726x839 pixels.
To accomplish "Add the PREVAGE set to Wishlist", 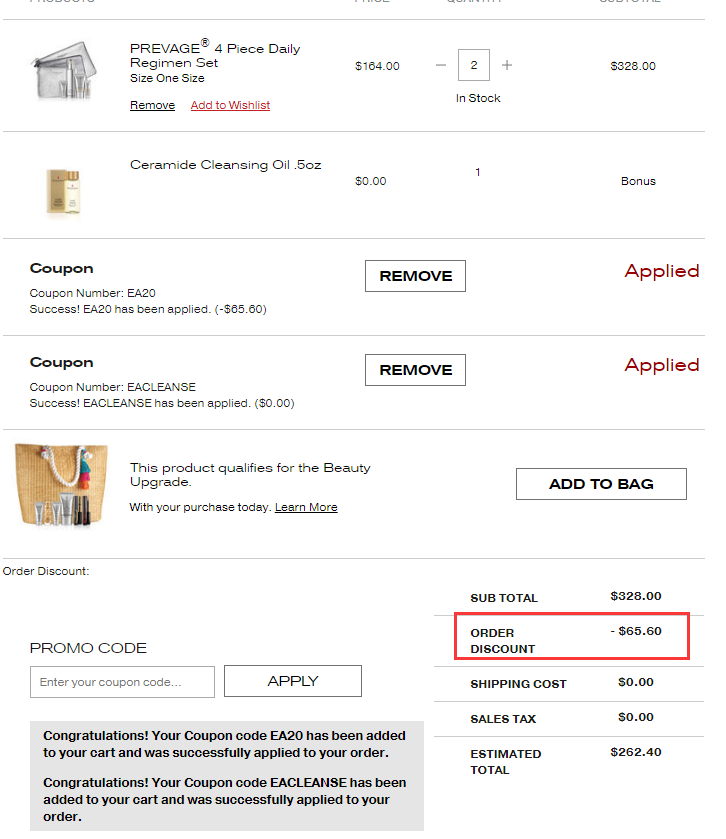I will pyautogui.click(x=230, y=105).
